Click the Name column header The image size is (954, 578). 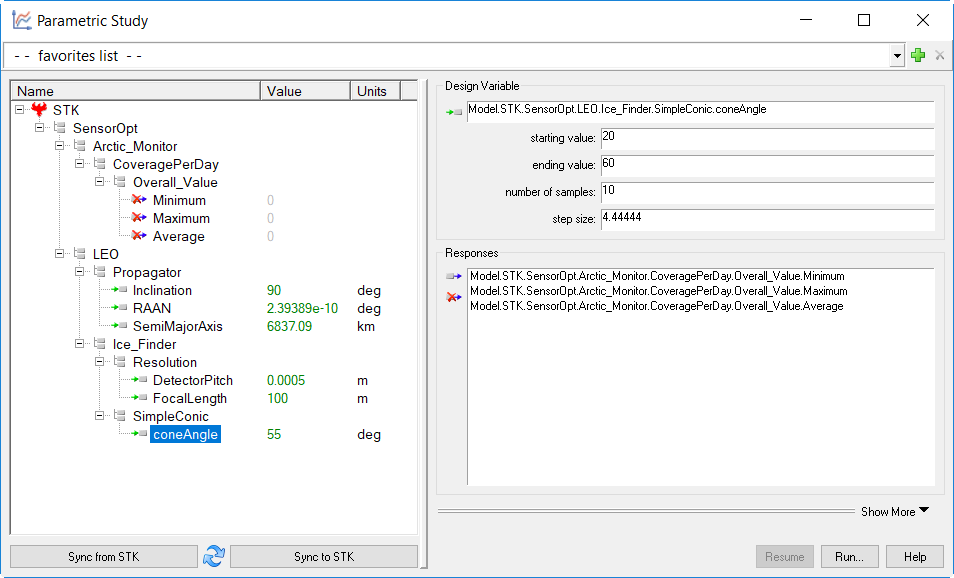(x=135, y=91)
